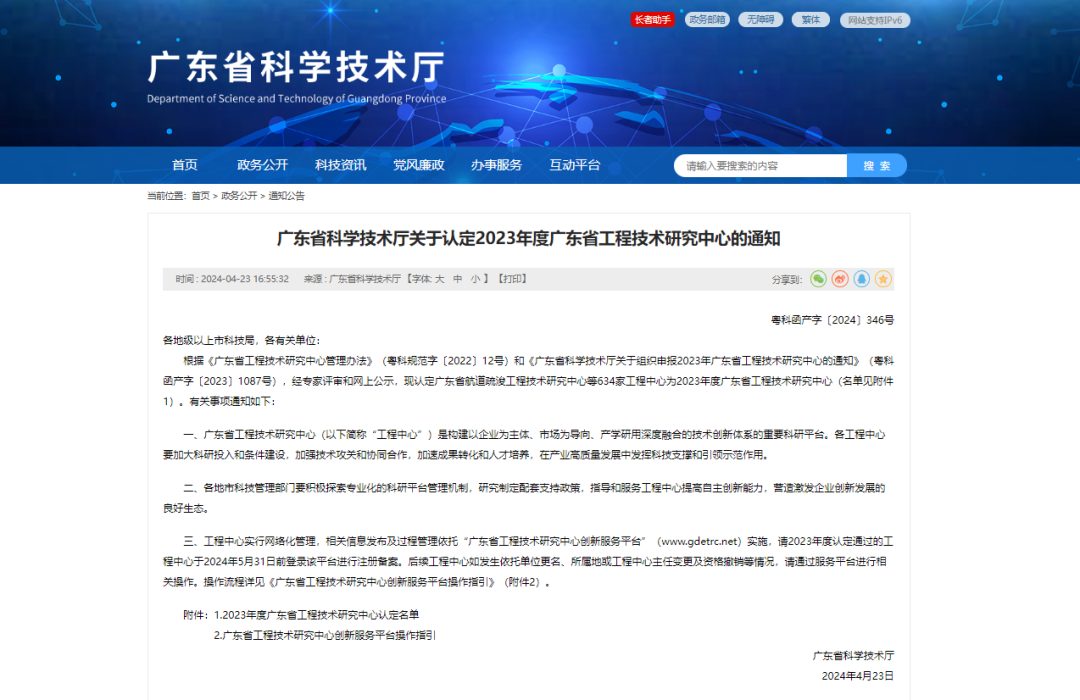Open 政务邮箱 government mailbox

707,18
